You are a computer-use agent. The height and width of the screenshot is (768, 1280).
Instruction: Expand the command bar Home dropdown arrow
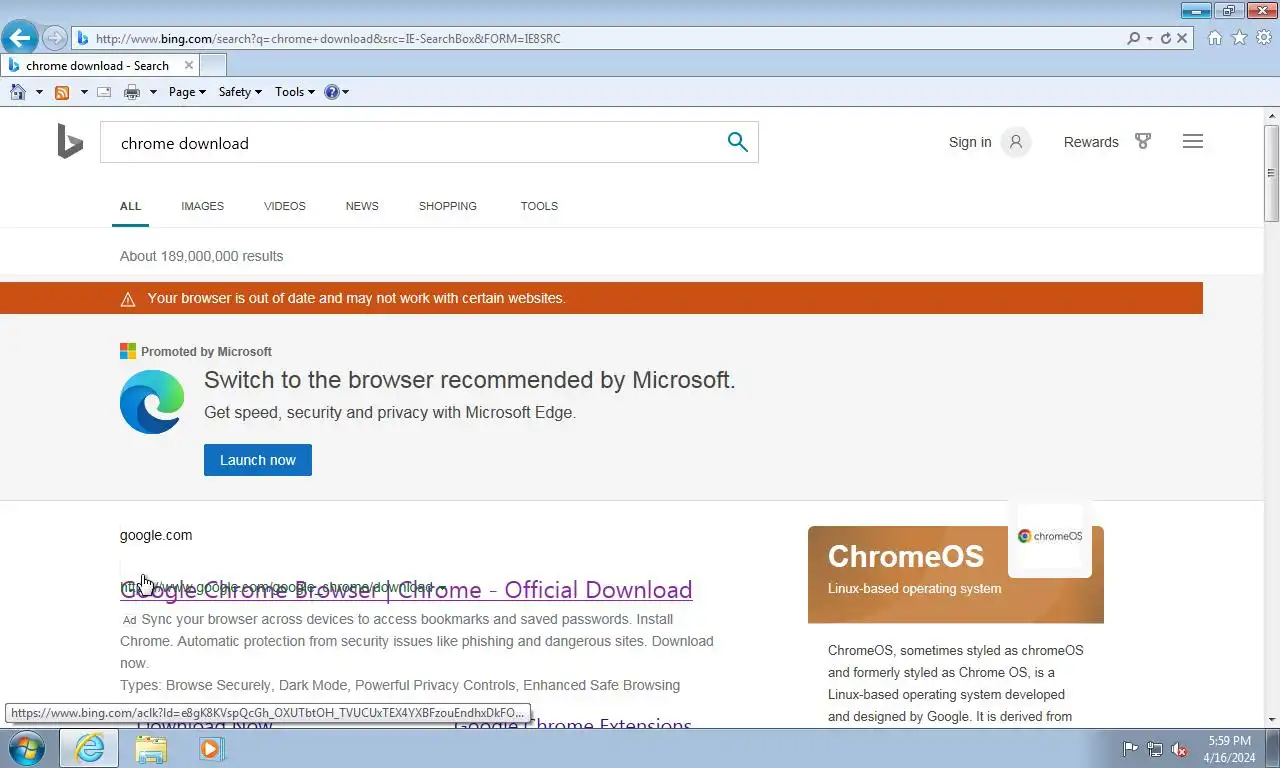[x=39, y=92]
